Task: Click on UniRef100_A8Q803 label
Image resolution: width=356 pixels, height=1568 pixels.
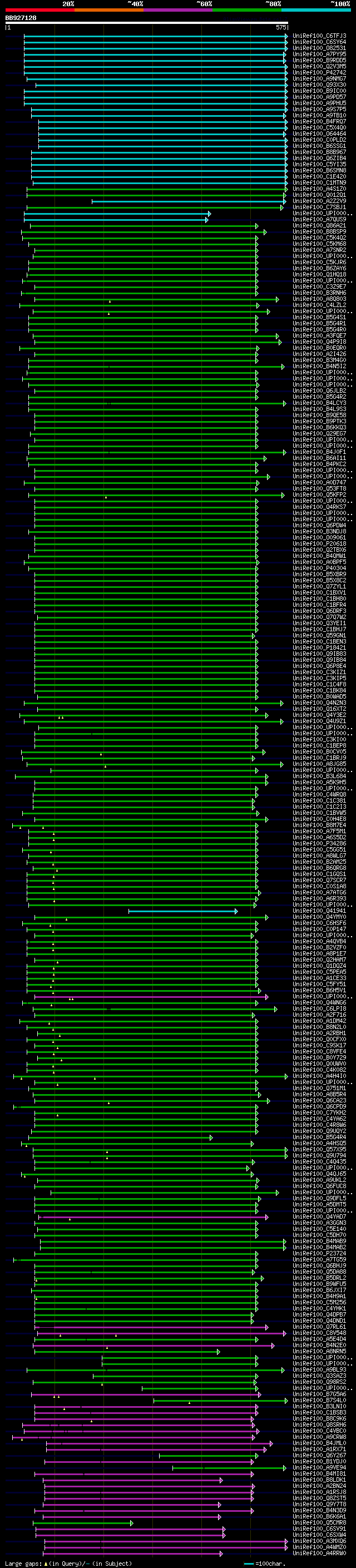Action: tap(319, 299)
